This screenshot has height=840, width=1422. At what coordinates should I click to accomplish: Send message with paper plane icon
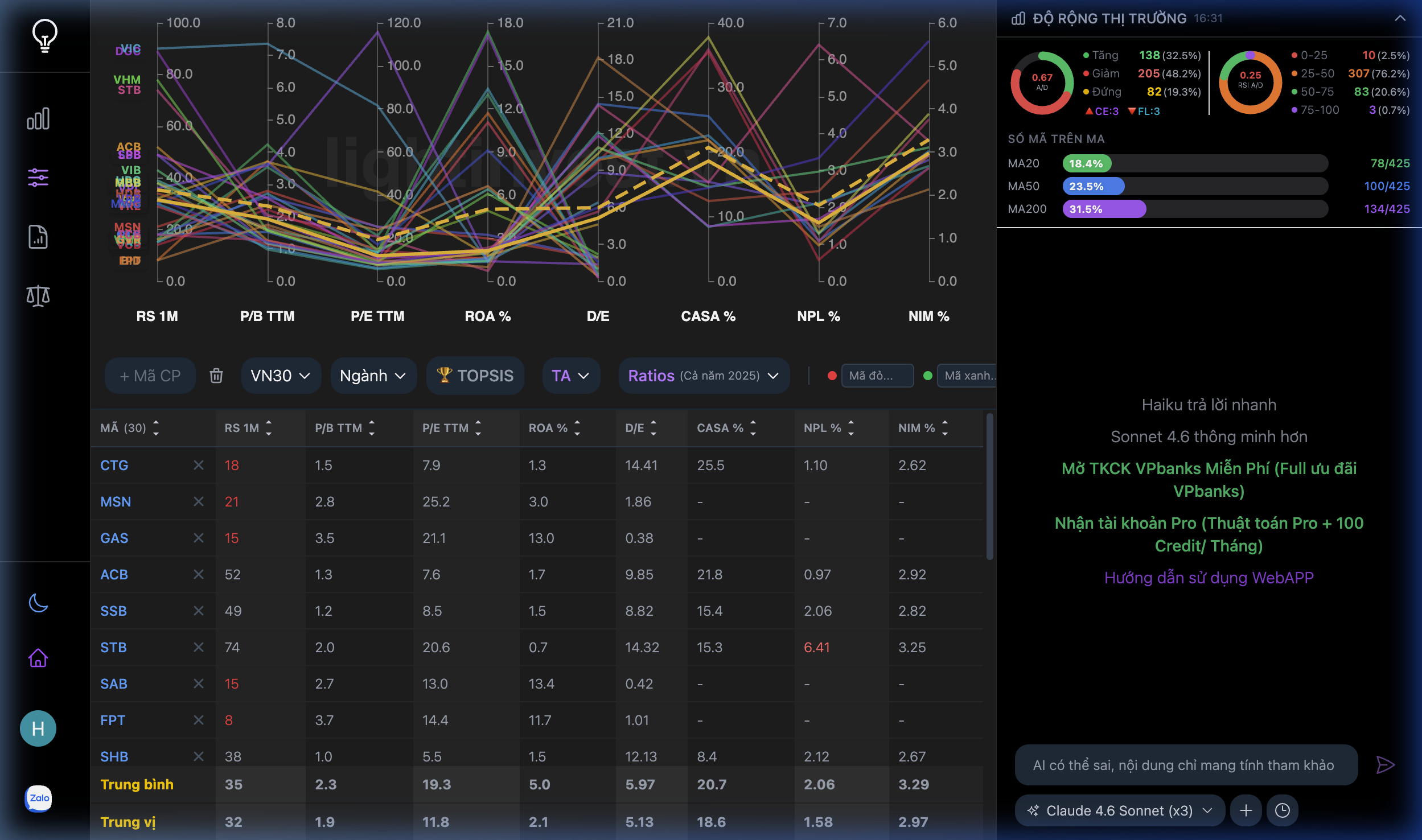[x=1385, y=765]
